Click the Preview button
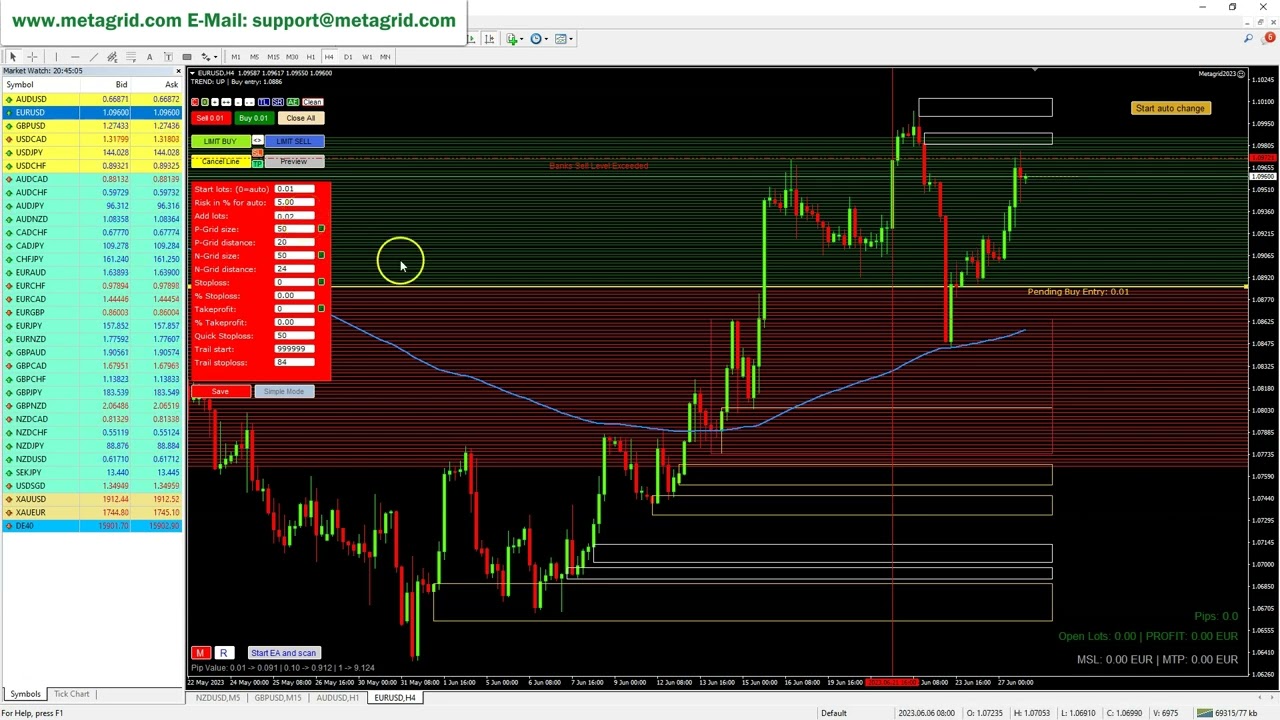Screen dimensions: 1280x720 (295, 162)
